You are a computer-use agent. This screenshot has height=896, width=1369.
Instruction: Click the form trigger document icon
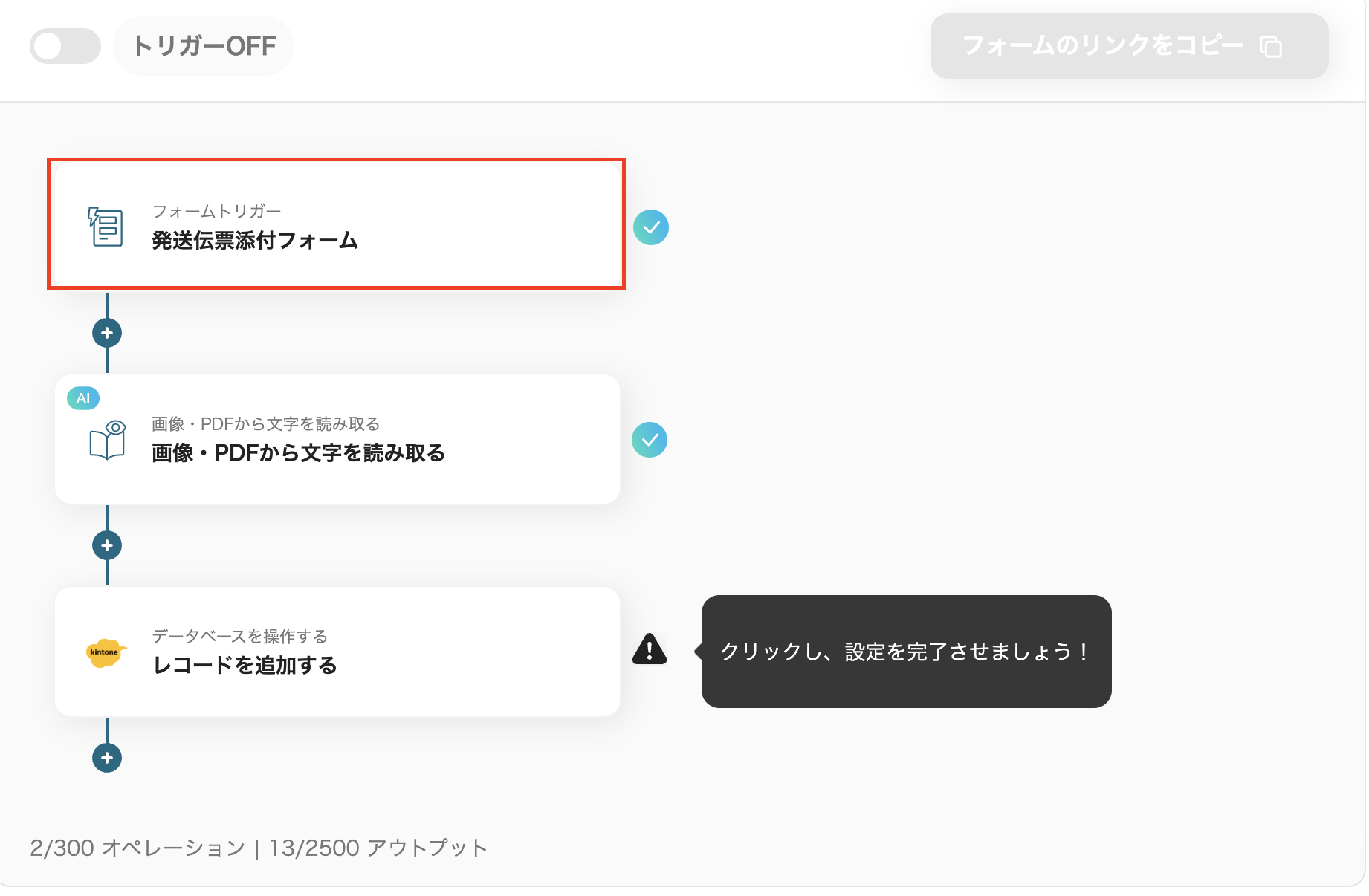click(x=106, y=227)
